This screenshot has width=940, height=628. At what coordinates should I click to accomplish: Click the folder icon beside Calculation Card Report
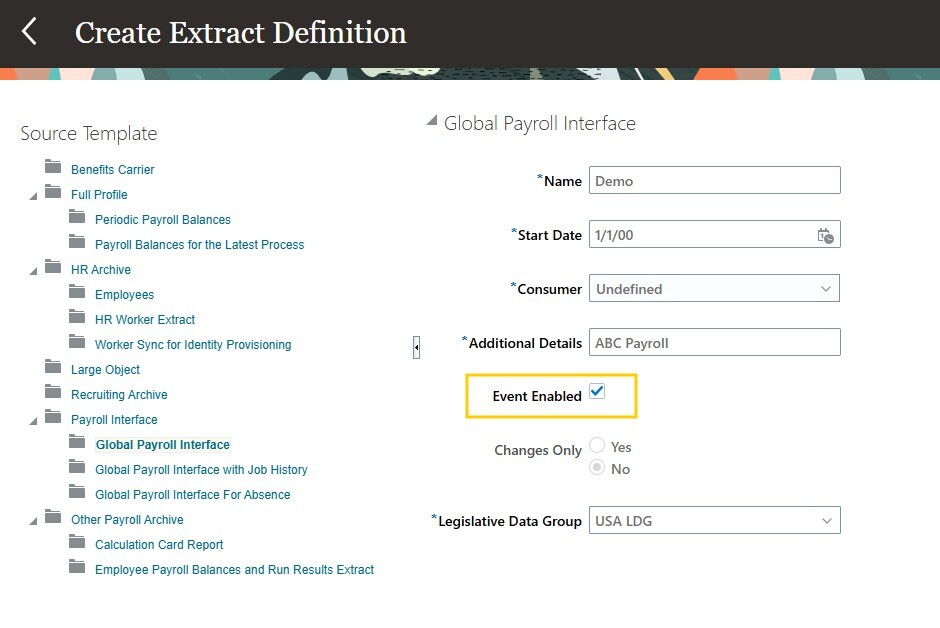(x=79, y=544)
